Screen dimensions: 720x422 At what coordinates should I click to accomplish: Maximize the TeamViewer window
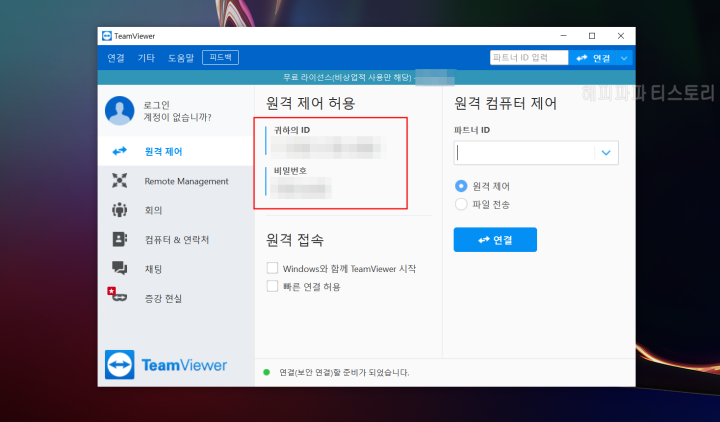592,36
